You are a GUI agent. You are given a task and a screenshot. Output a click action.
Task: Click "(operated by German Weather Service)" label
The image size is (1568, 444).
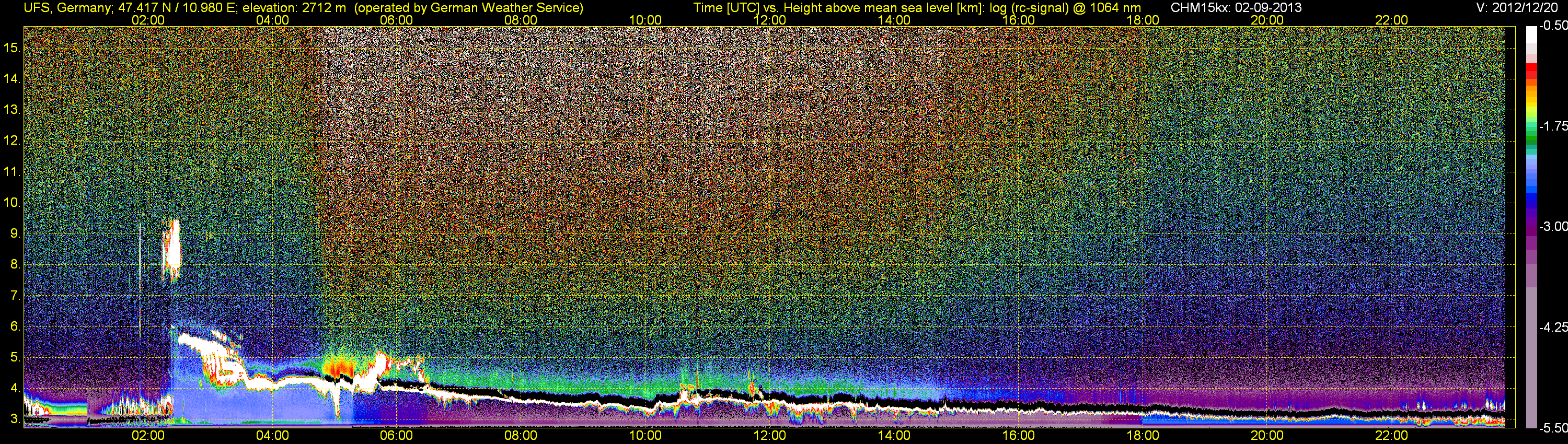coord(469,8)
